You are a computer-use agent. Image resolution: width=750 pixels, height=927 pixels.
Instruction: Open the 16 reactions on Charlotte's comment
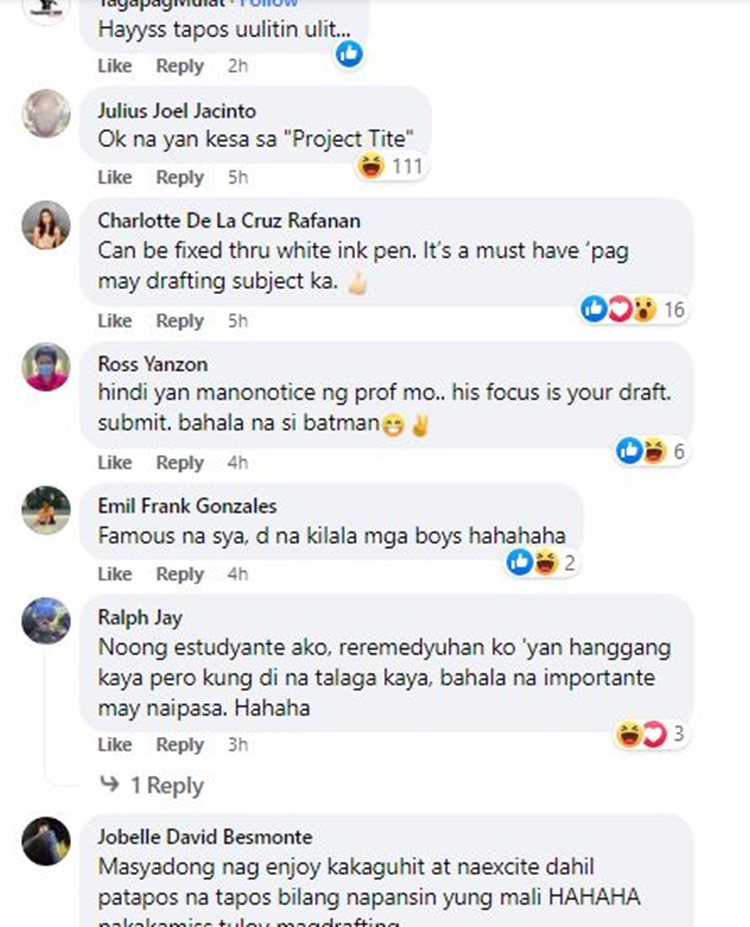pos(634,309)
